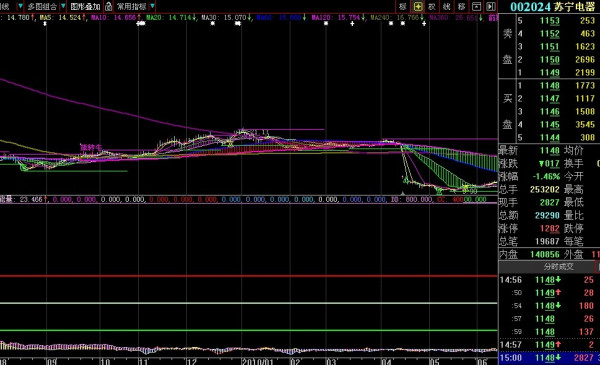Open the leftmost toolbar dropdown arrow
Viewport: 600px width, 365px height.
coord(20,6)
